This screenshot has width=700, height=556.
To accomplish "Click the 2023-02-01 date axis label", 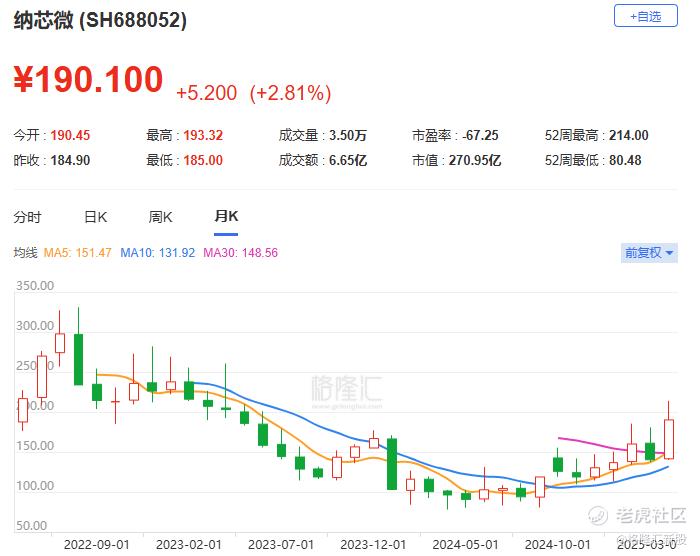I will pyautogui.click(x=188, y=545).
